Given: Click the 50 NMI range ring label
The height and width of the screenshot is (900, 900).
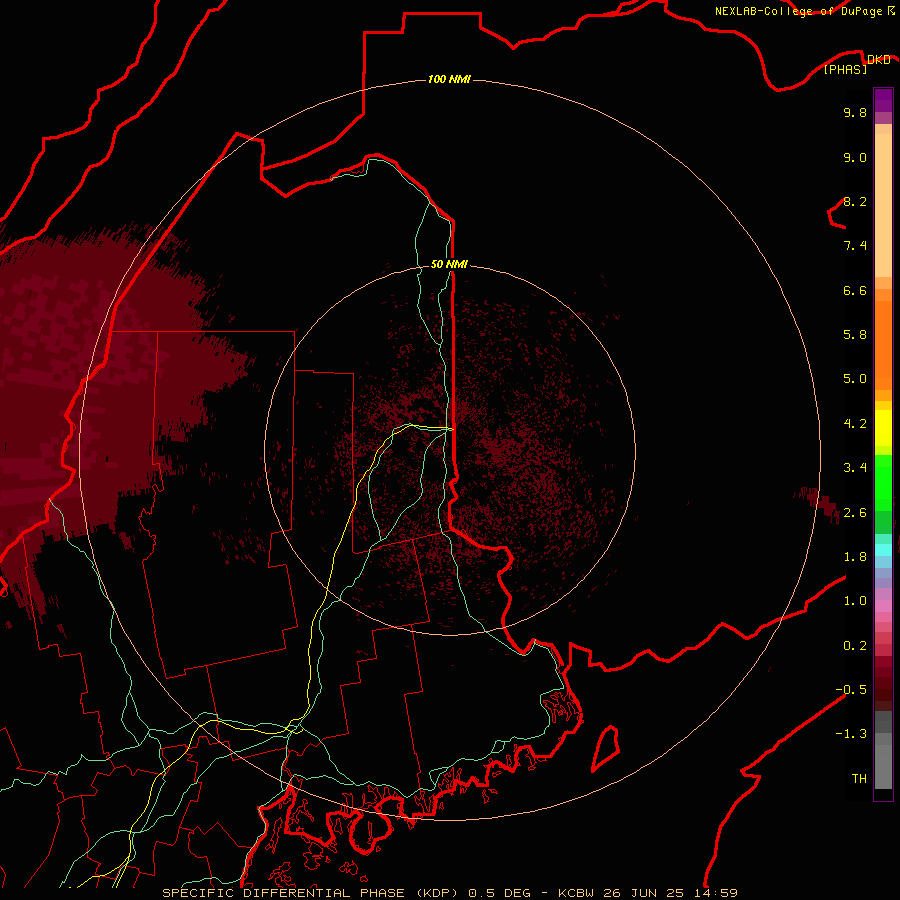Looking at the screenshot, I should [449, 264].
